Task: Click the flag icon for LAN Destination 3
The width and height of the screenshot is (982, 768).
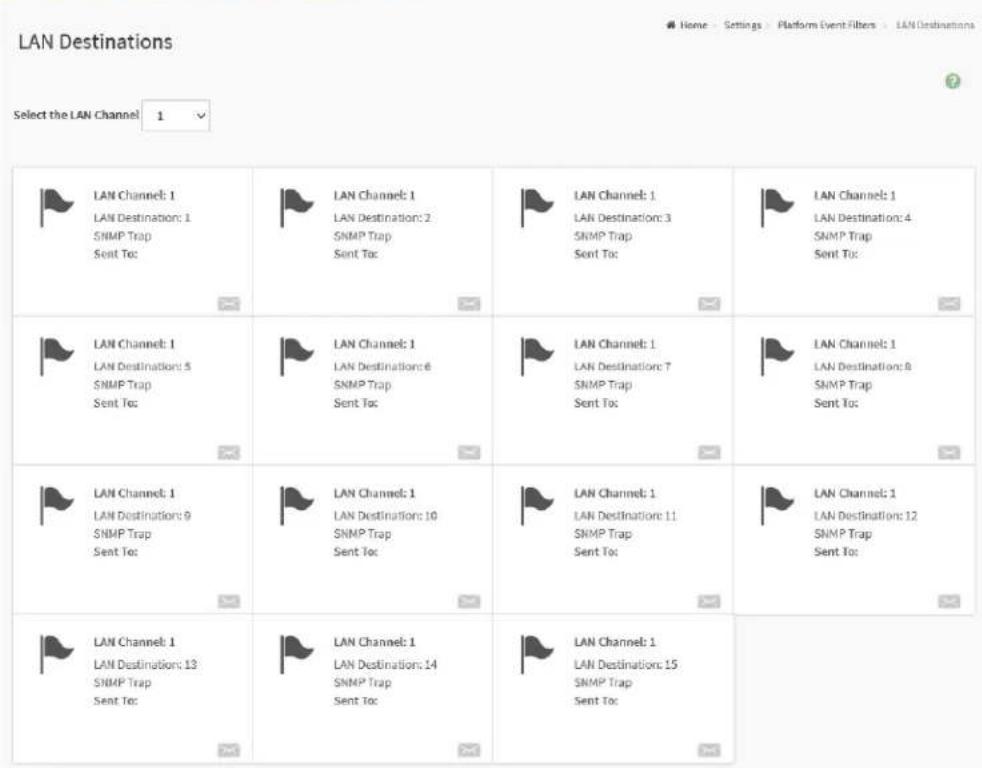Action: click(x=537, y=207)
